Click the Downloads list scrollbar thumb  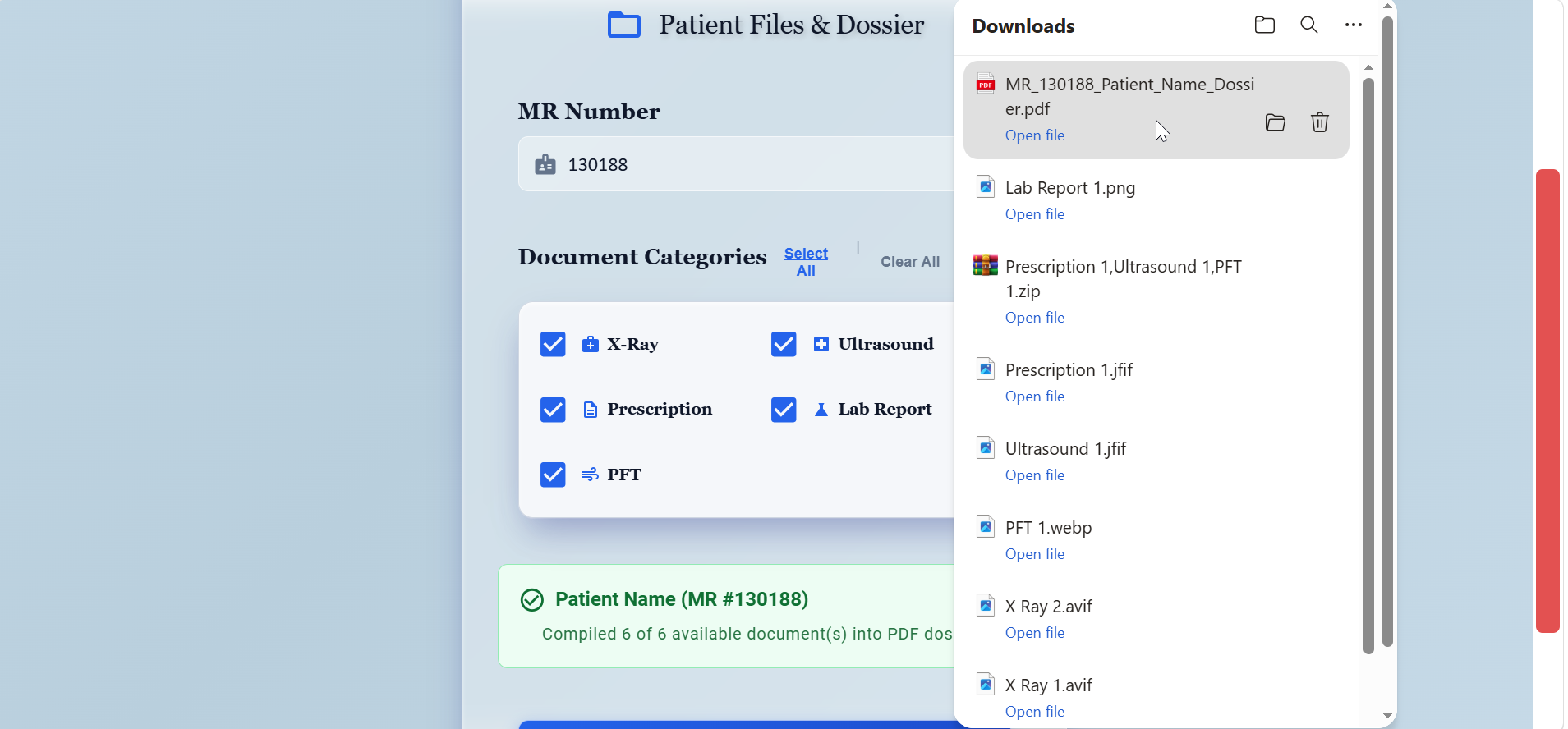point(1368,366)
